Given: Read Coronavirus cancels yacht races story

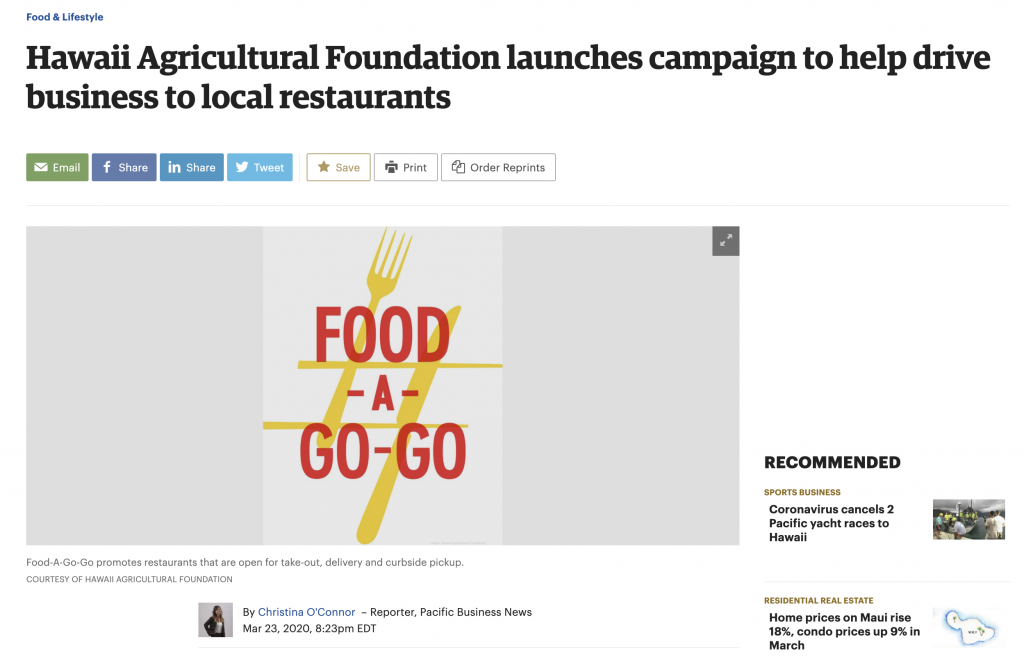Looking at the screenshot, I should point(831,523).
